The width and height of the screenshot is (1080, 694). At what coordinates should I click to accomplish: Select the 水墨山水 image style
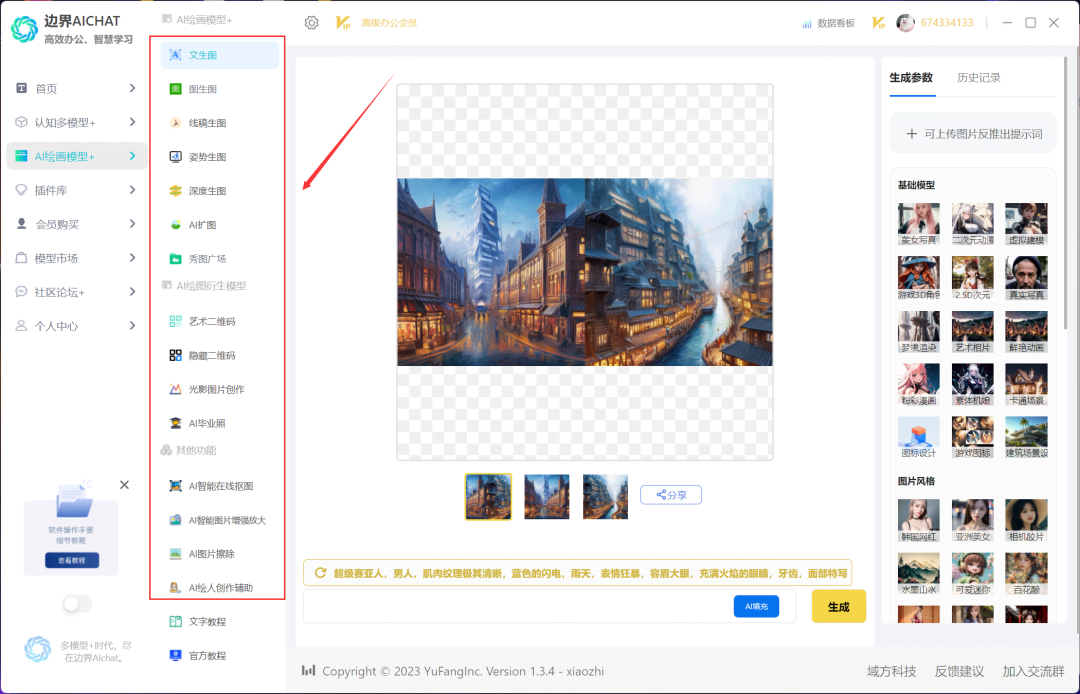pos(919,574)
